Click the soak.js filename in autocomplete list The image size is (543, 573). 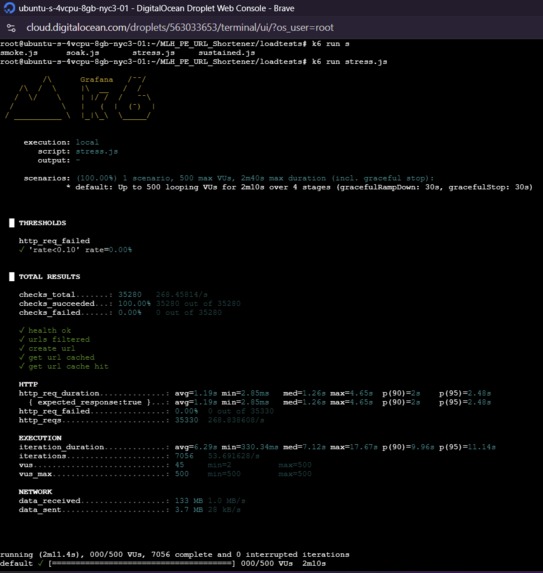(83, 53)
